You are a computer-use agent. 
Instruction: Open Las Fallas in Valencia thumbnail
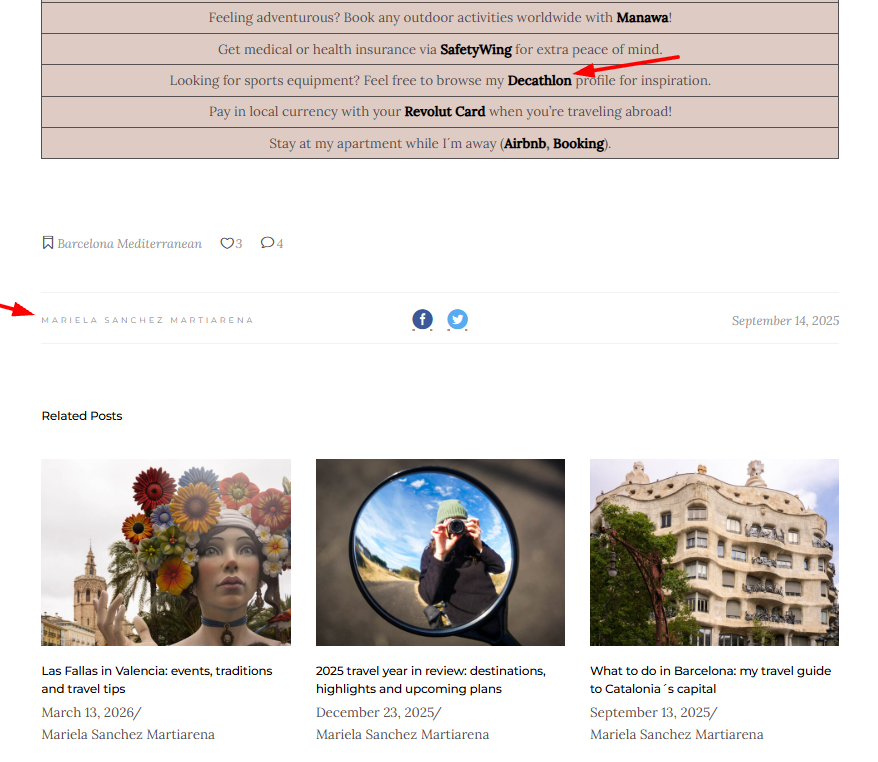166,552
